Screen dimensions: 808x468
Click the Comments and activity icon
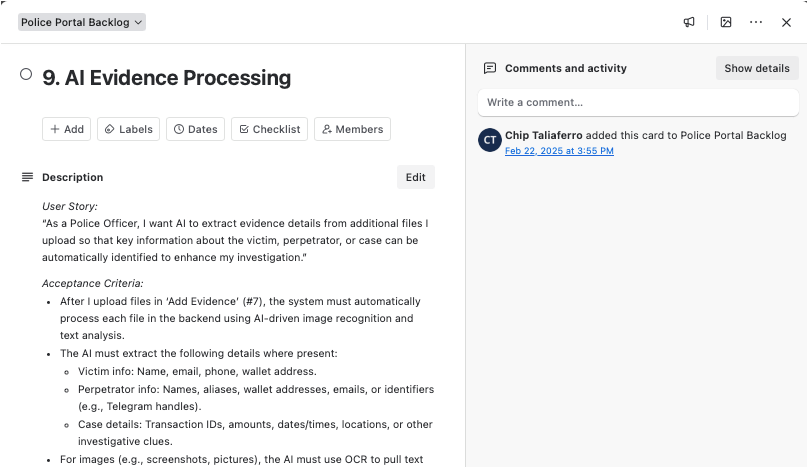(x=490, y=68)
